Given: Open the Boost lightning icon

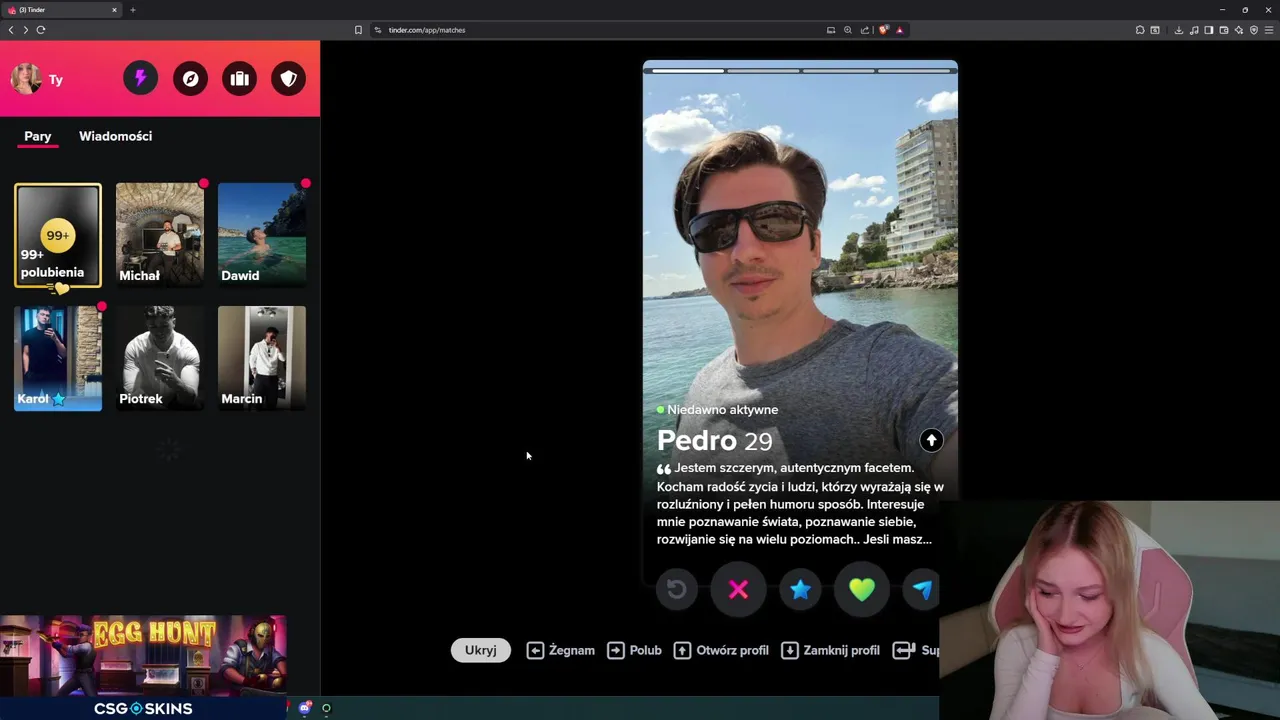Looking at the screenshot, I should coord(140,78).
